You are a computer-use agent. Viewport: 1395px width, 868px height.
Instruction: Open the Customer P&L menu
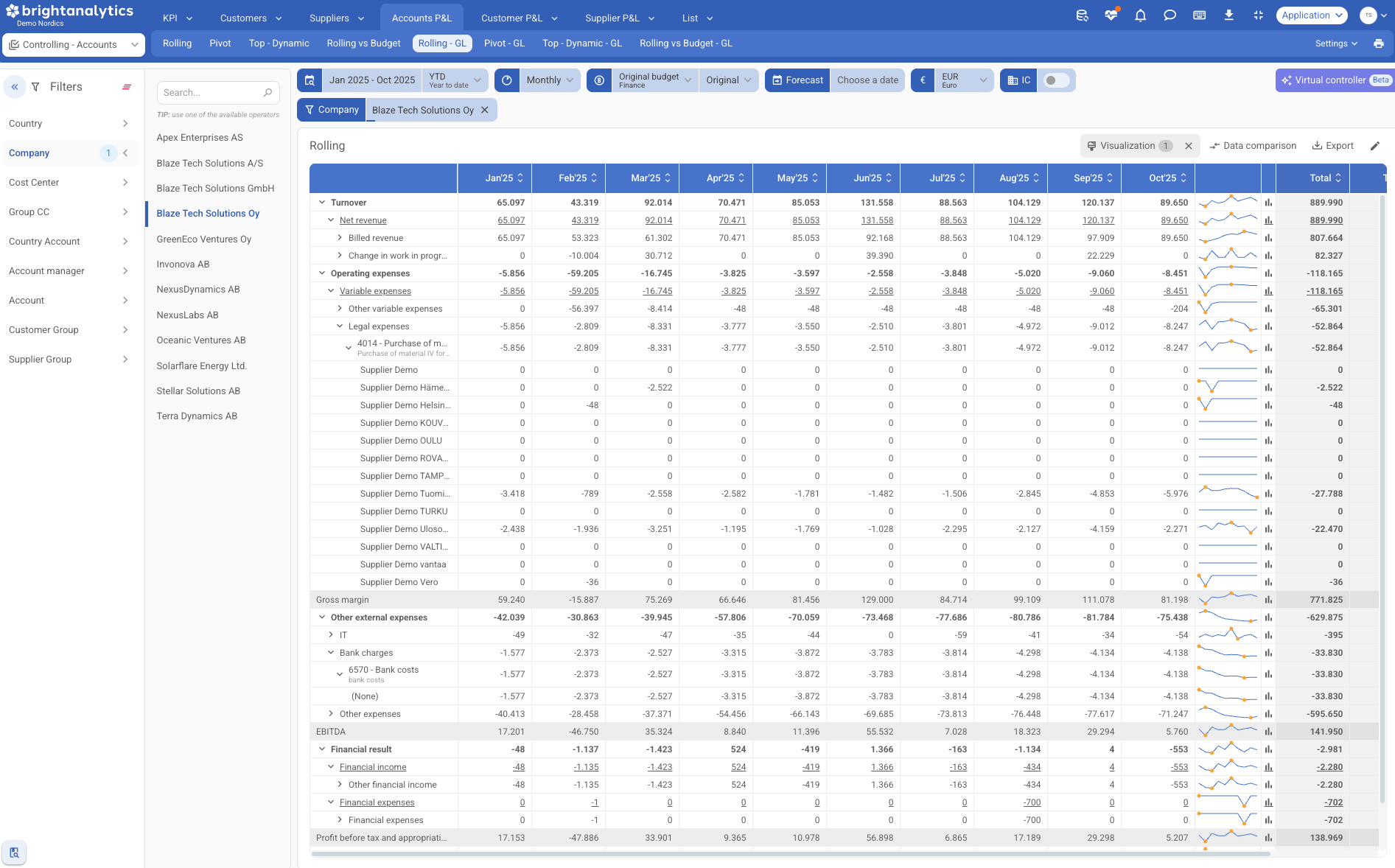[x=519, y=18]
